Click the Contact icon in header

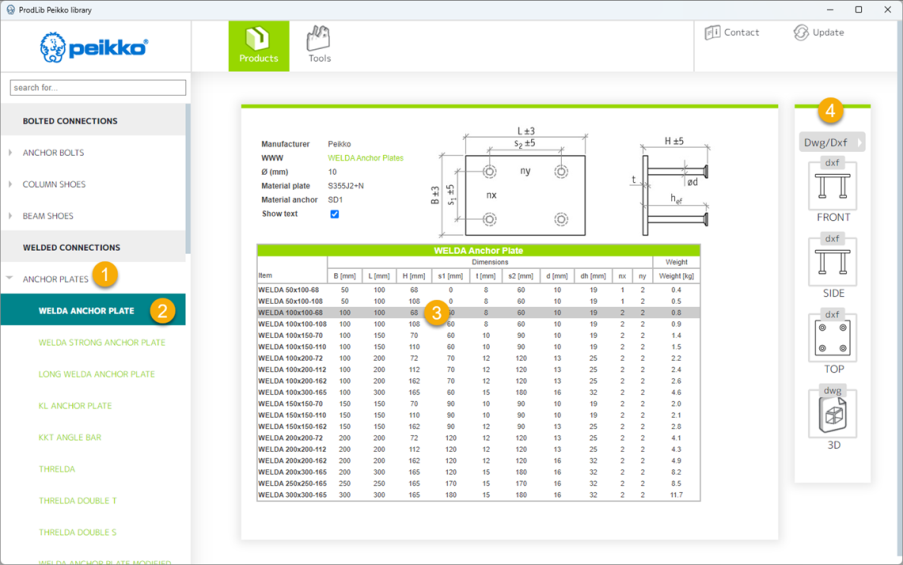(713, 33)
